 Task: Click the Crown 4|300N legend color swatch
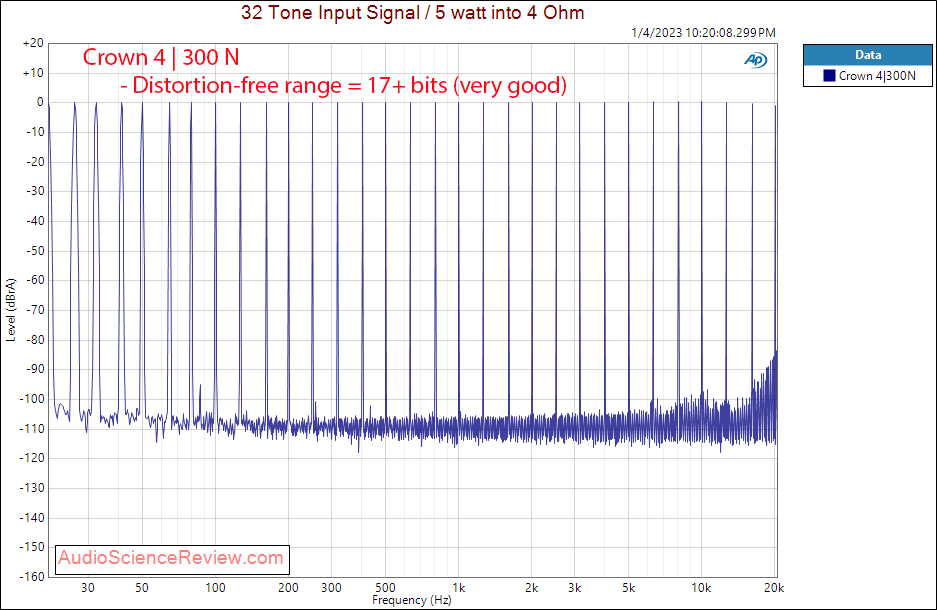829,75
